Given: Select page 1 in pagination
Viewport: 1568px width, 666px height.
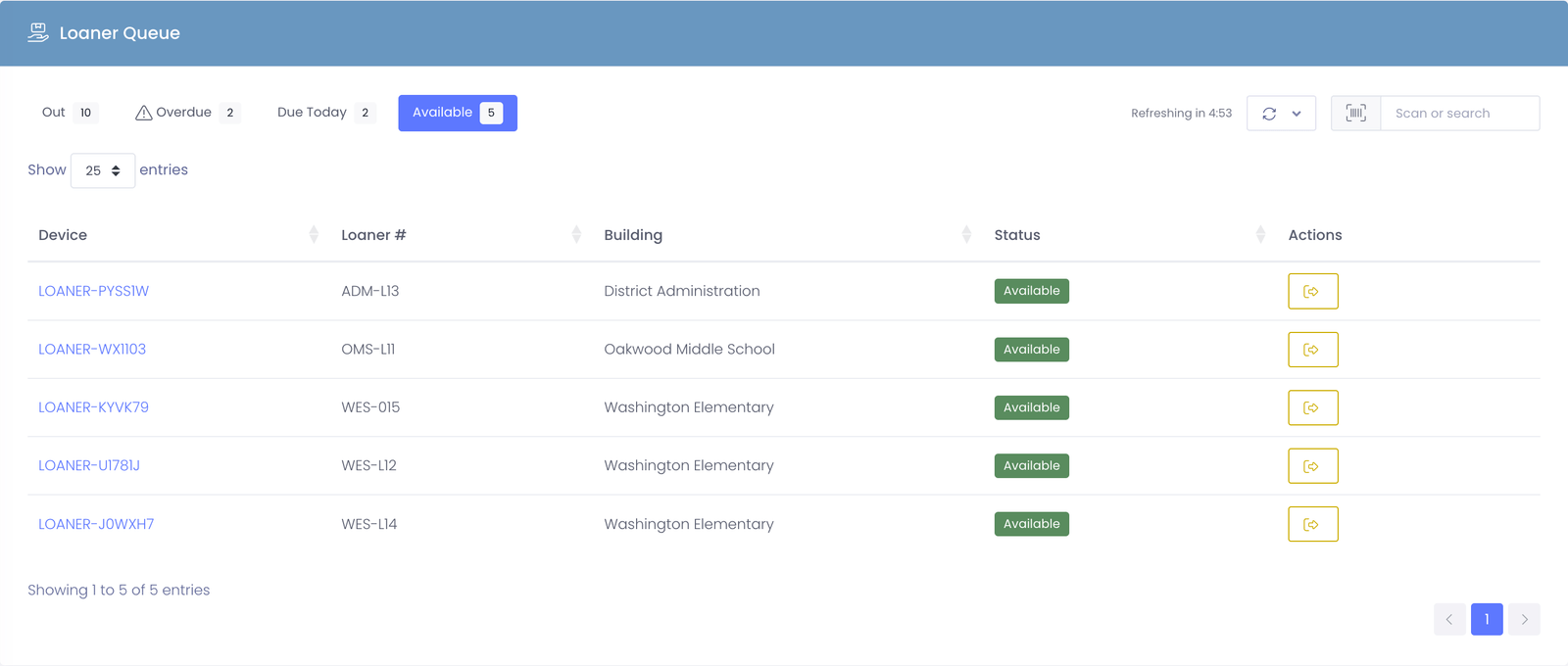Looking at the screenshot, I should click(x=1487, y=619).
